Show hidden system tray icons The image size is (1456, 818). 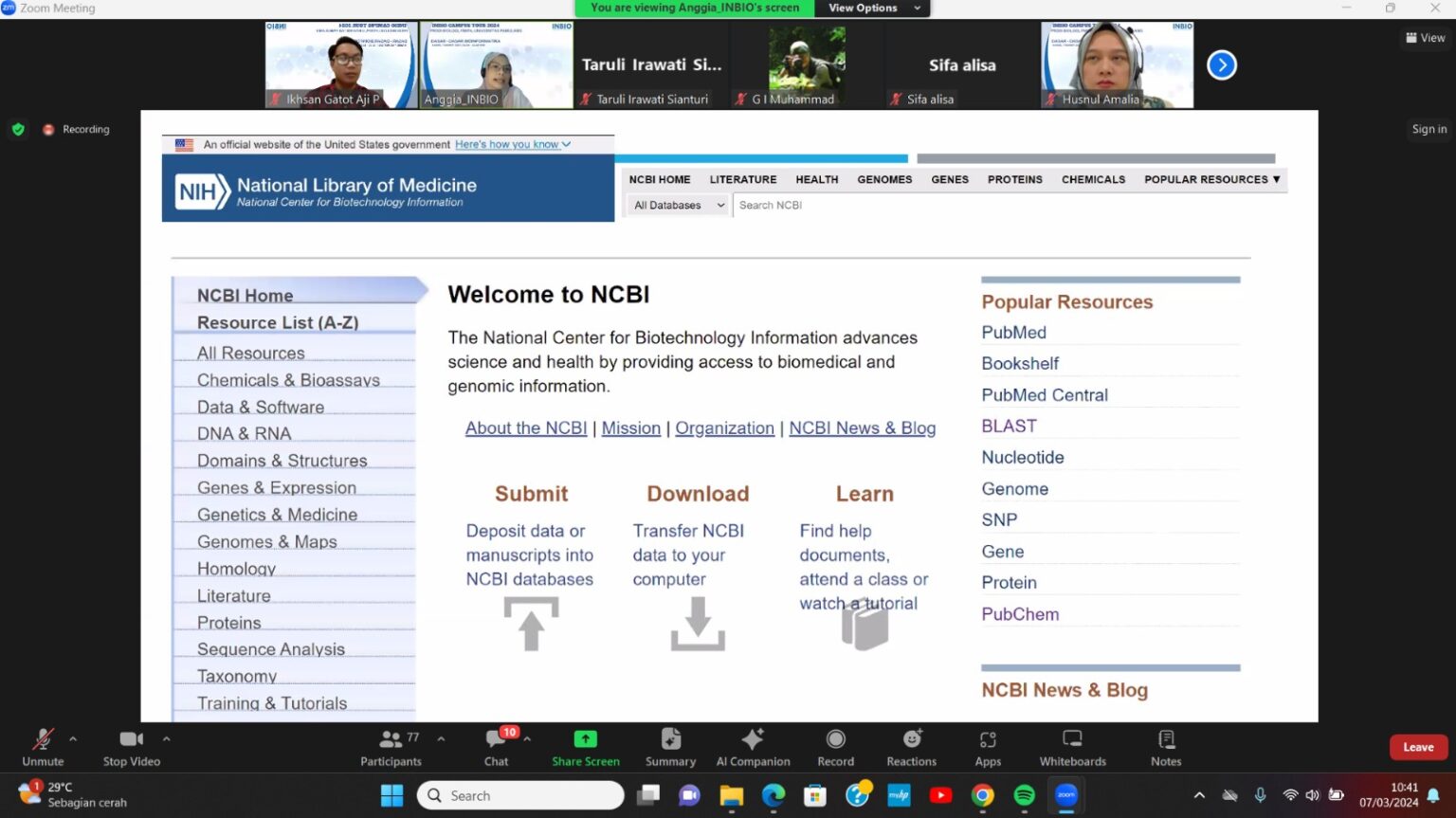(1199, 795)
